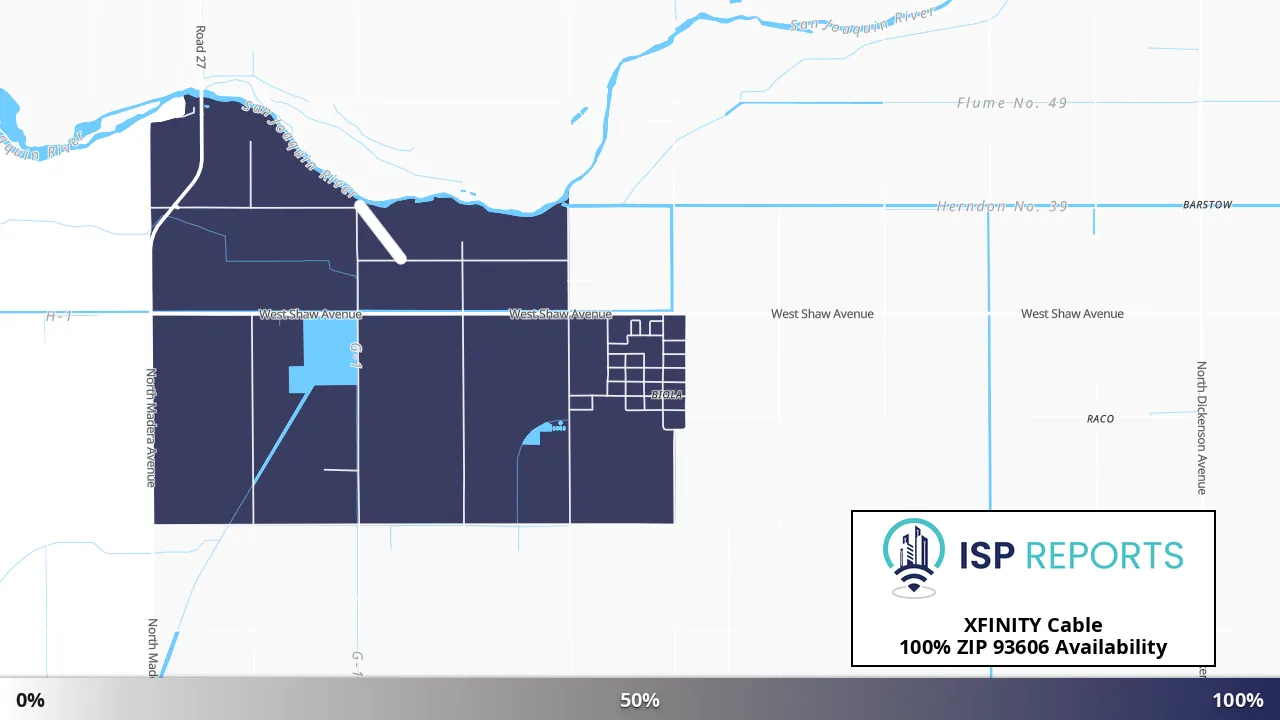This screenshot has width=1280, height=720.
Task: Click the "100%" label on the coverage scale
Action: [x=1238, y=700]
